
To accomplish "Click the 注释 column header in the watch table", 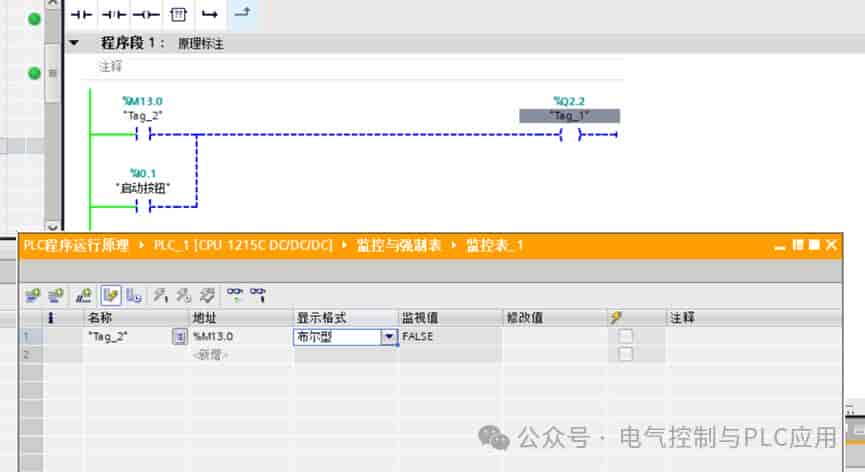I will [x=754, y=318].
